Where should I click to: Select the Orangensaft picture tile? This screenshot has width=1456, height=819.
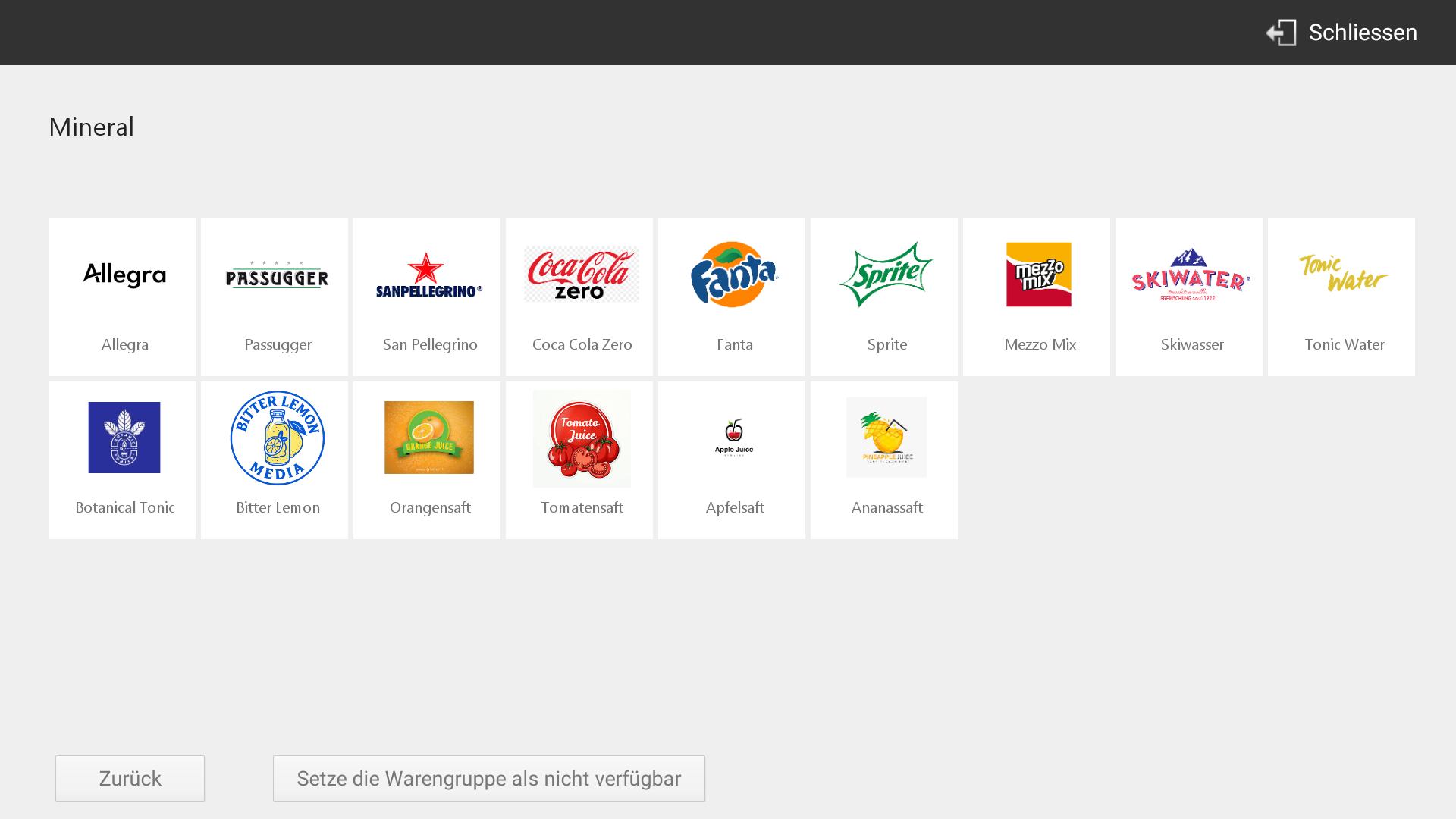pos(427,460)
